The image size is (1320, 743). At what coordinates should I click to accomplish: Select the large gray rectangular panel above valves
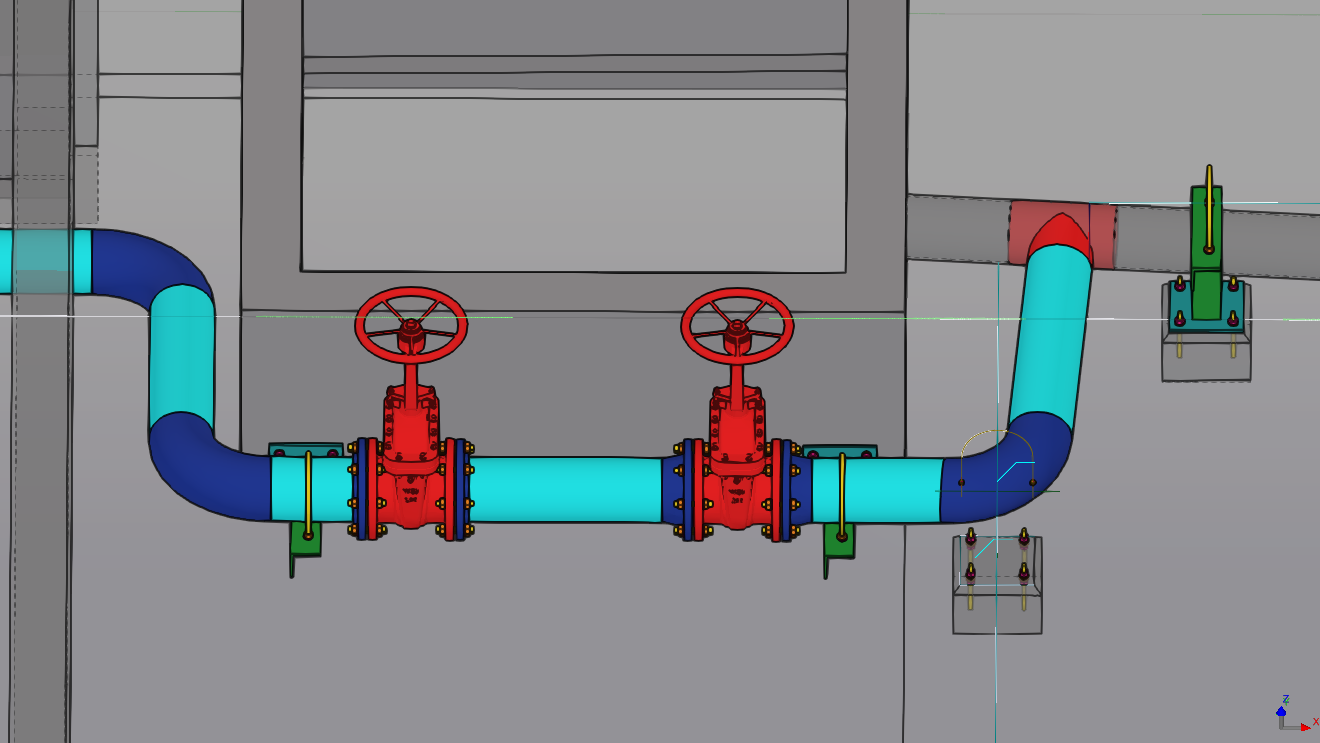[x=574, y=184]
